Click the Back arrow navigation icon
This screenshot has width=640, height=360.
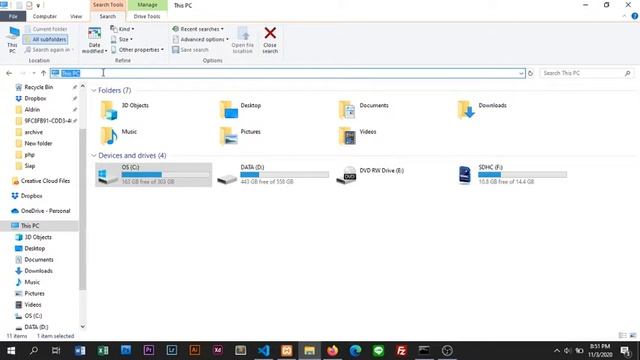click(x=9, y=73)
